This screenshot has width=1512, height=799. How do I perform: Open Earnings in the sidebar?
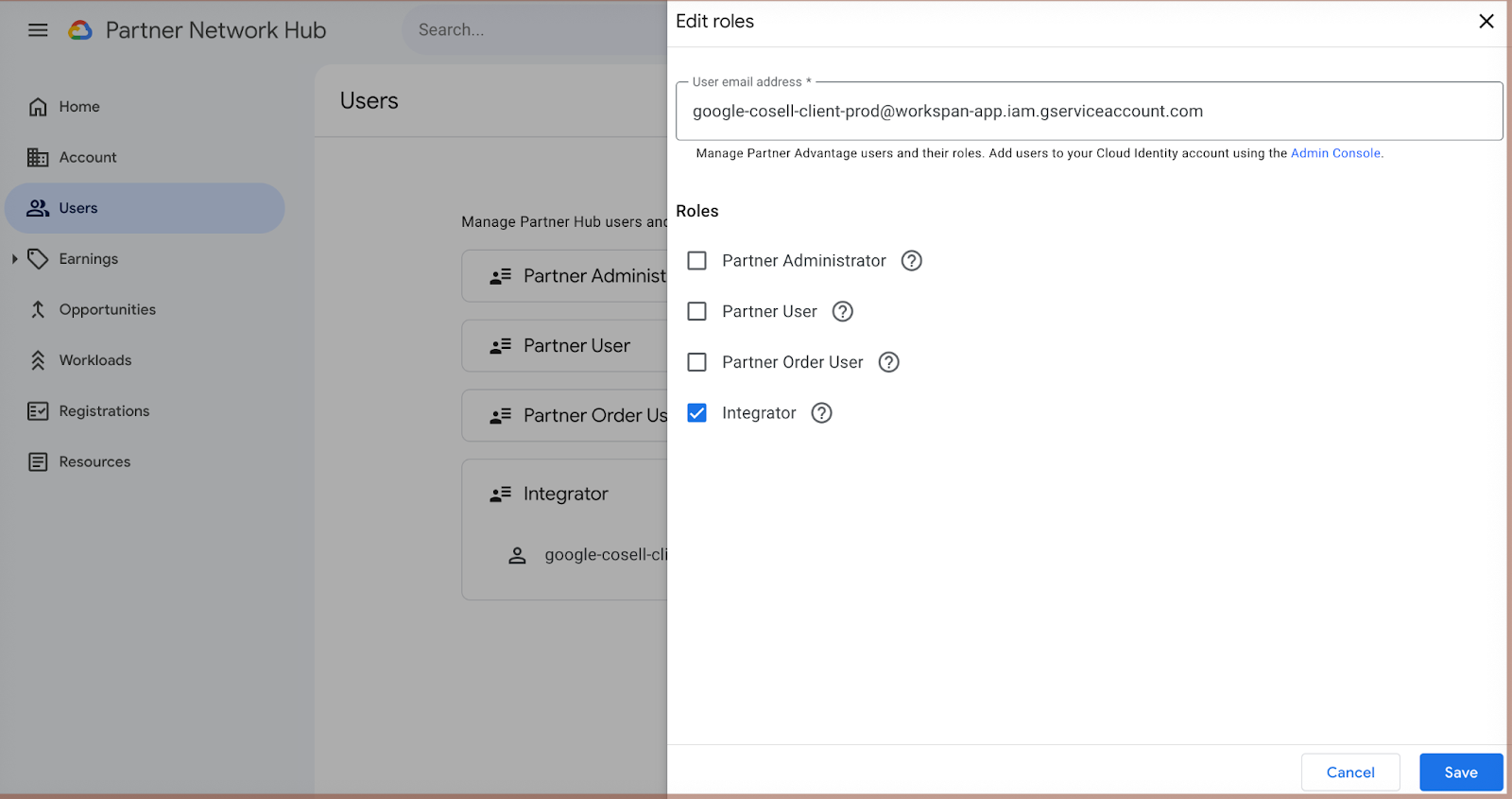pos(145,259)
